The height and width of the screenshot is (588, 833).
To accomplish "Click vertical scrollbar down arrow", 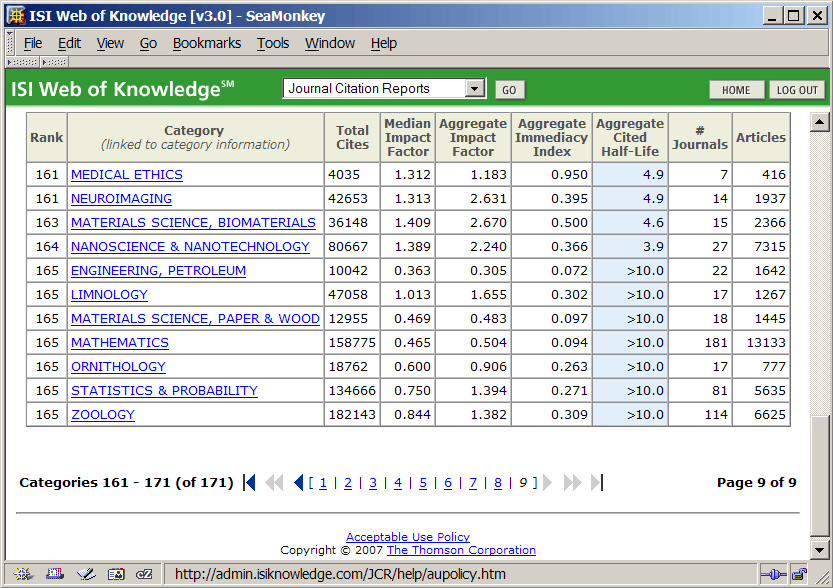I will click(819, 550).
